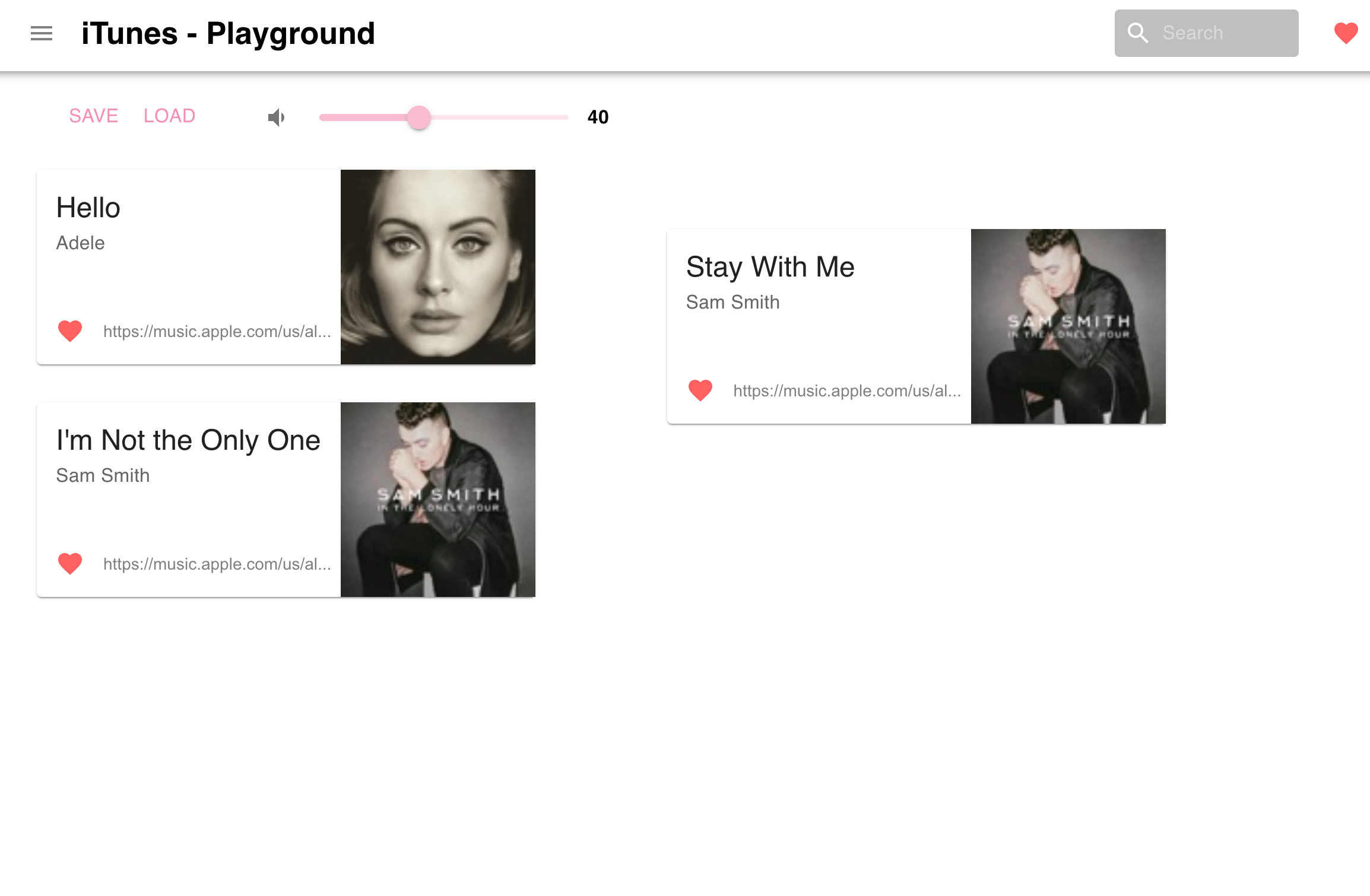This screenshot has height=896, width=1370.
Task: Toggle favorite status for Hello by Adele
Action: point(69,331)
